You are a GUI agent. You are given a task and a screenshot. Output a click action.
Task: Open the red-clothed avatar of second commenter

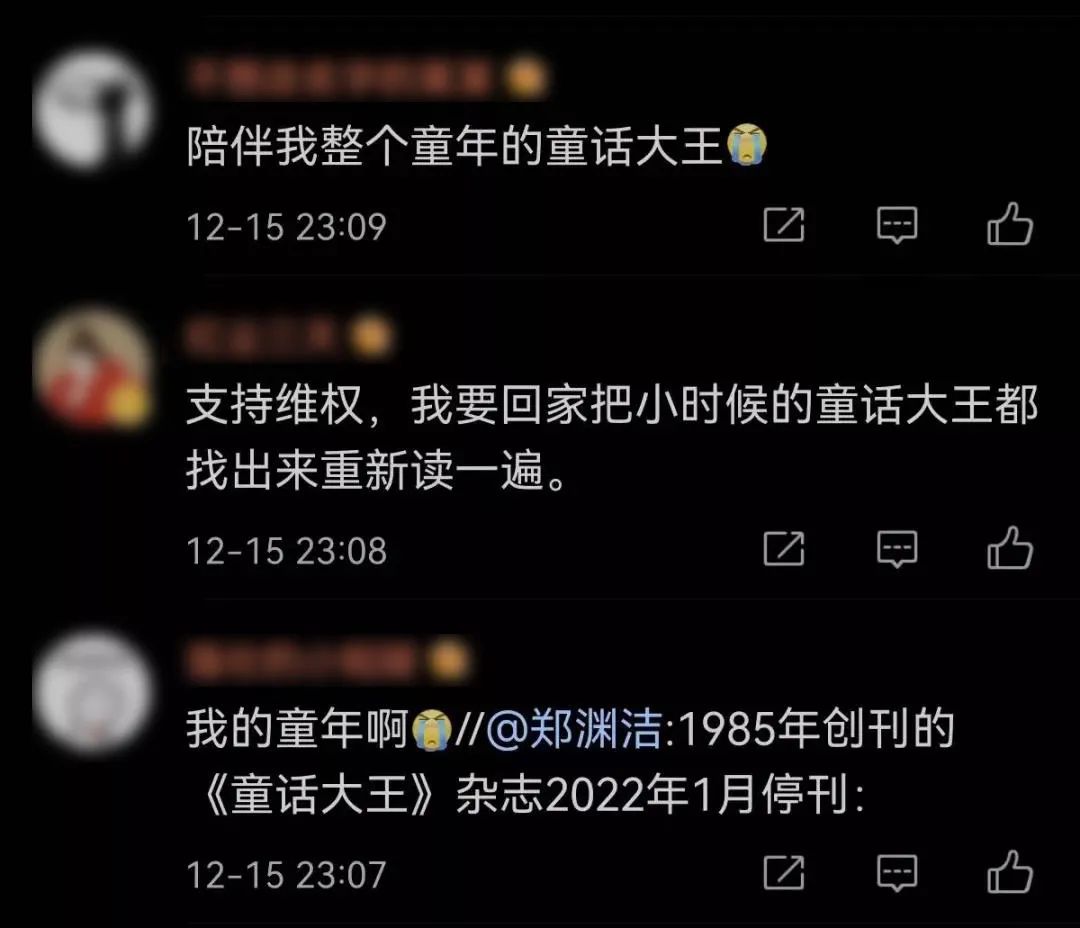pos(92,367)
